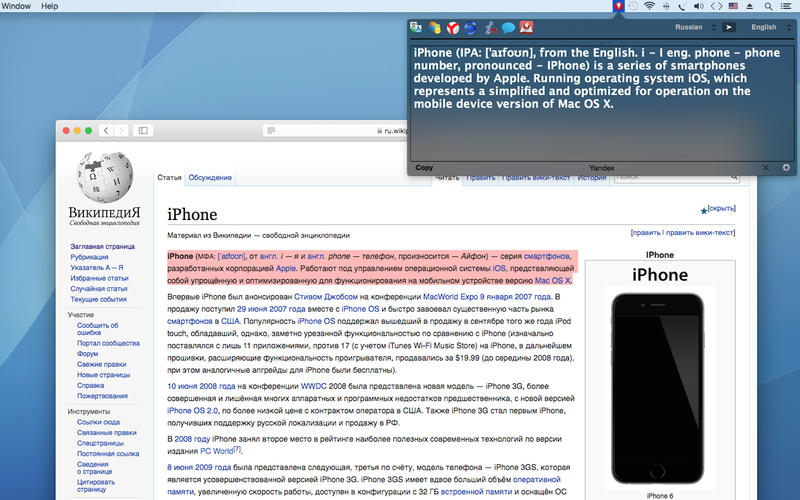Choose the blue globe translation service icon
This screenshot has height=500, width=800.
coord(470,28)
